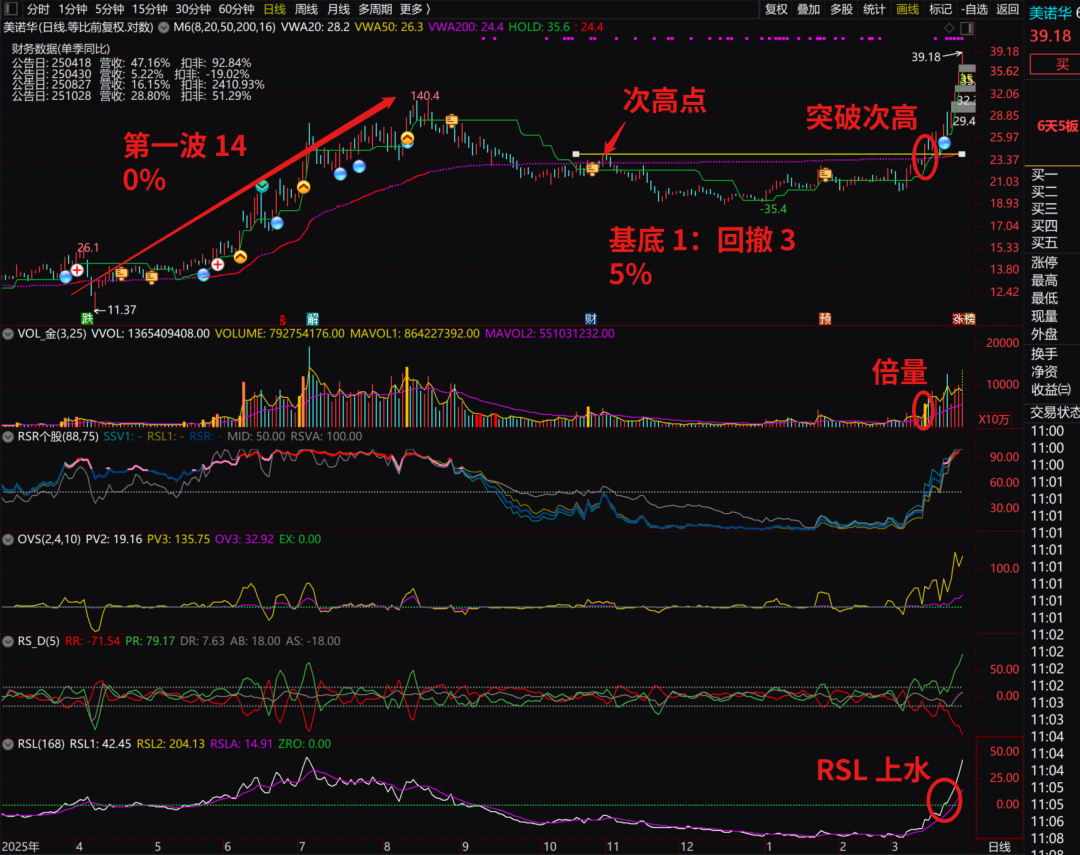Click the 2025年 label on time axis

21,847
